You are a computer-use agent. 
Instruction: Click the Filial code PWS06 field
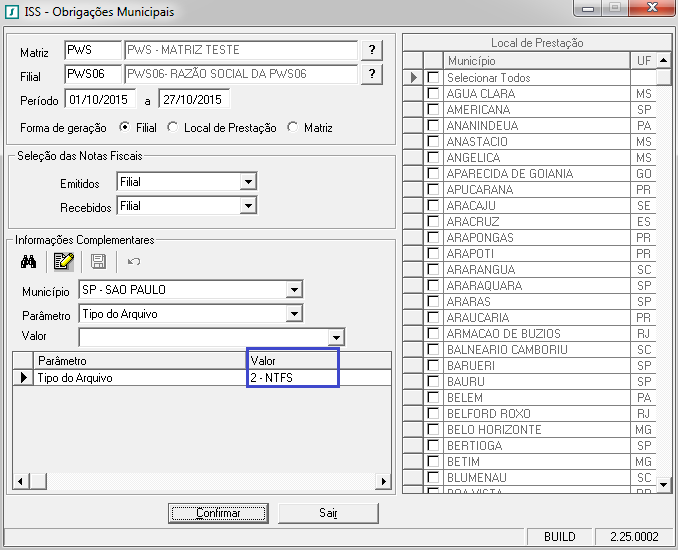point(93,74)
